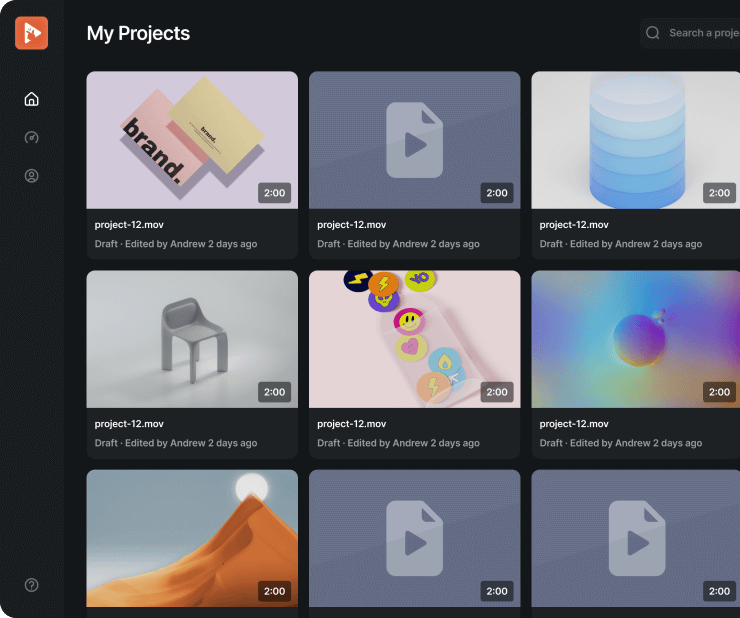Open the gray chair project thumbnail
The width and height of the screenshot is (740, 618).
coord(192,338)
